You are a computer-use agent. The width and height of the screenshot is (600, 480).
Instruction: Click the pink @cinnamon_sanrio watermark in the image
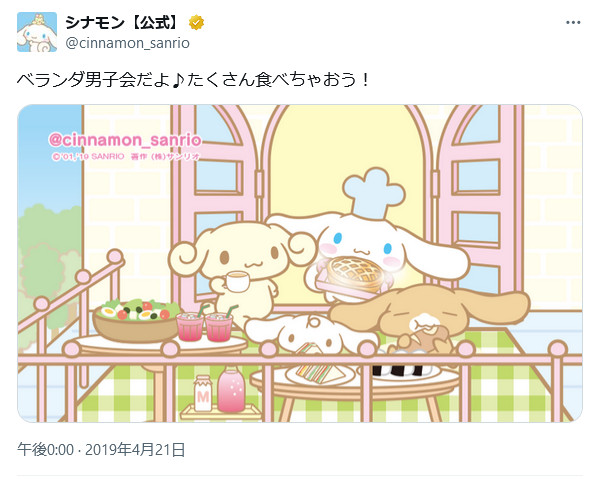point(125,140)
